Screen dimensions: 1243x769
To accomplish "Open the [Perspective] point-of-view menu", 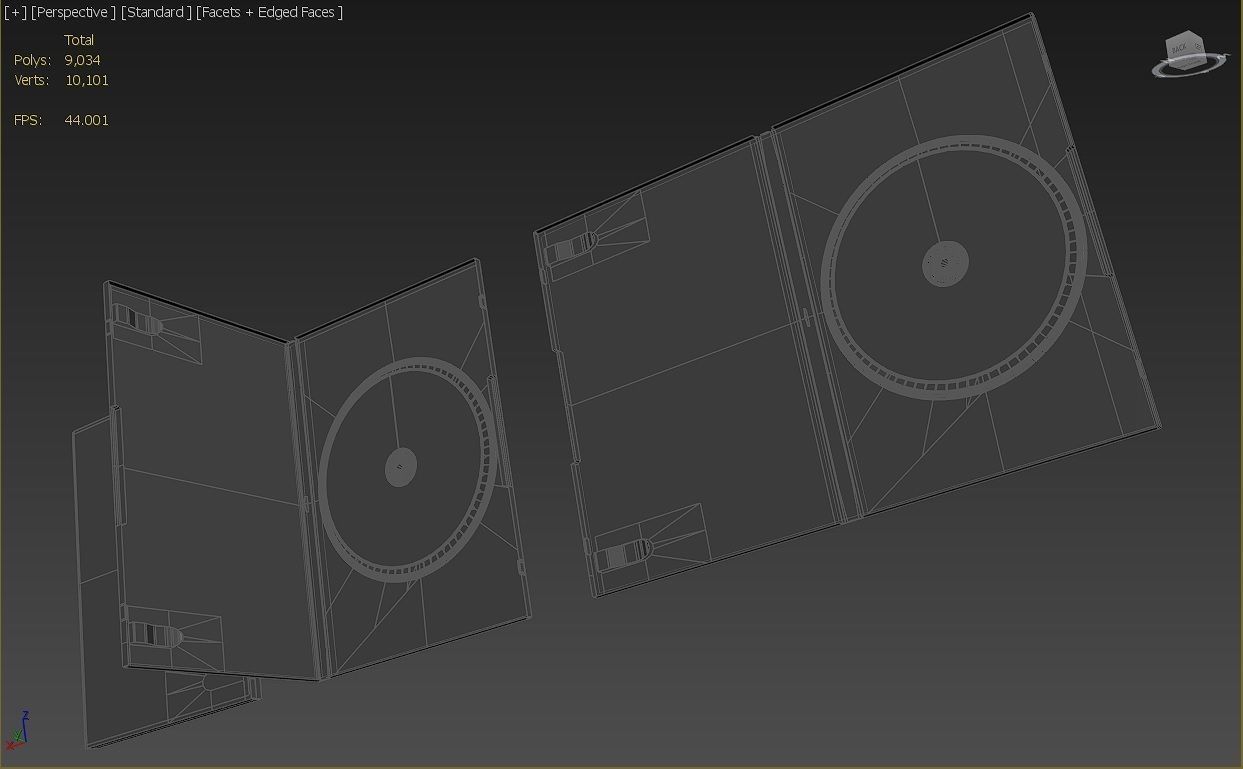I will [74, 12].
